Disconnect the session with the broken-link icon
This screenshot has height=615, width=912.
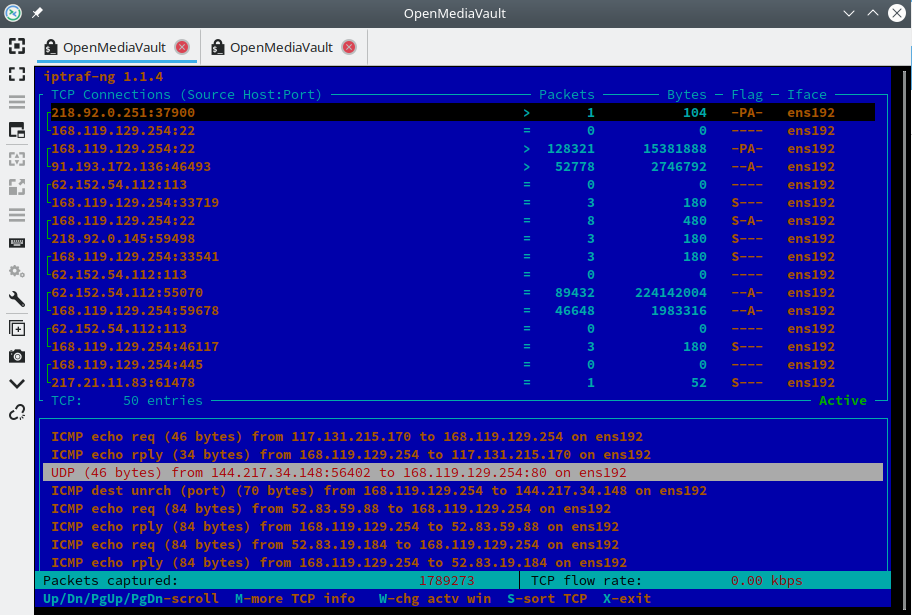pos(17,413)
